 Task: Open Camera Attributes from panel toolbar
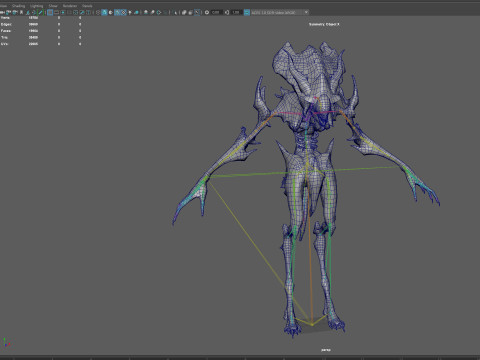point(15,12)
